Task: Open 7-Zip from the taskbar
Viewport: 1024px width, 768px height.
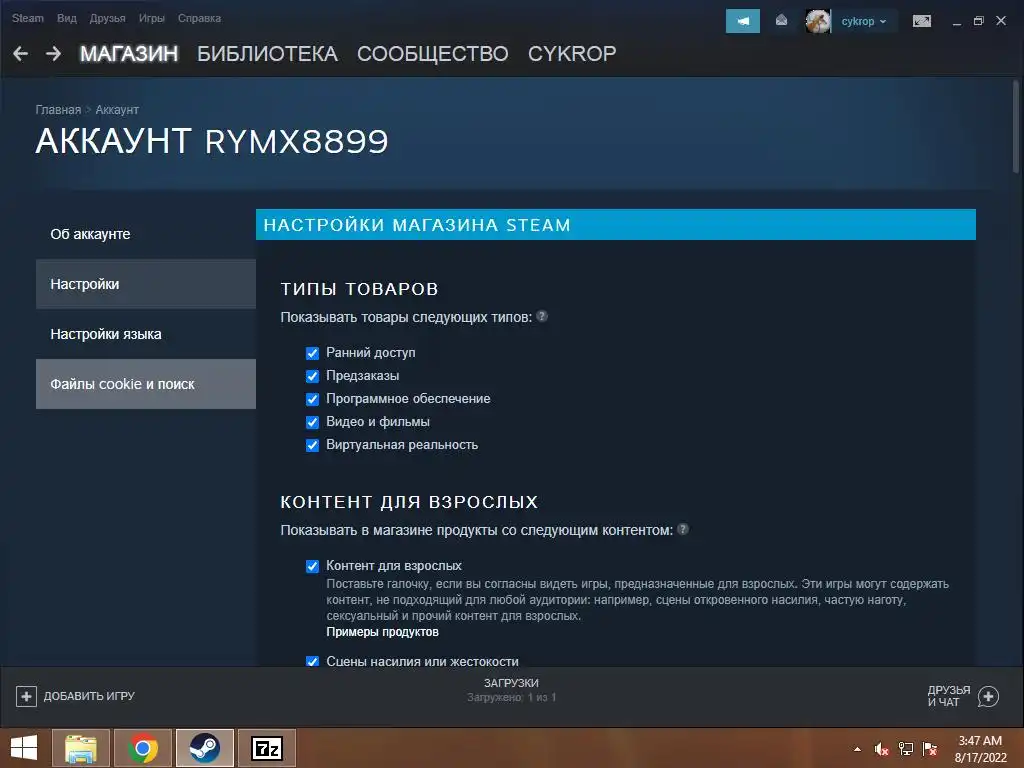Action: (x=266, y=748)
